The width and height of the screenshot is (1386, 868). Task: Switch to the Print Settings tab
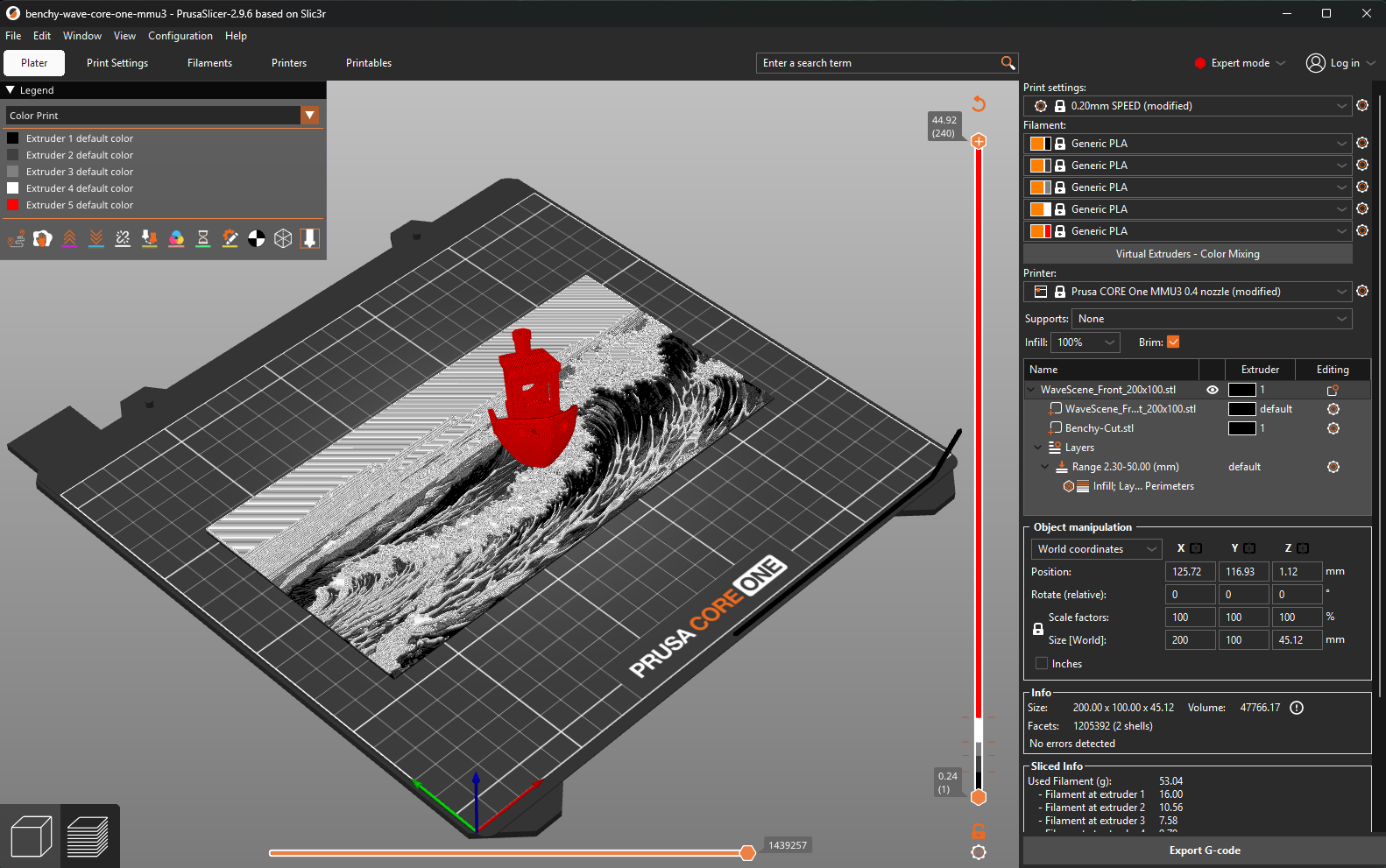pyautogui.click(x=117, y=63)
